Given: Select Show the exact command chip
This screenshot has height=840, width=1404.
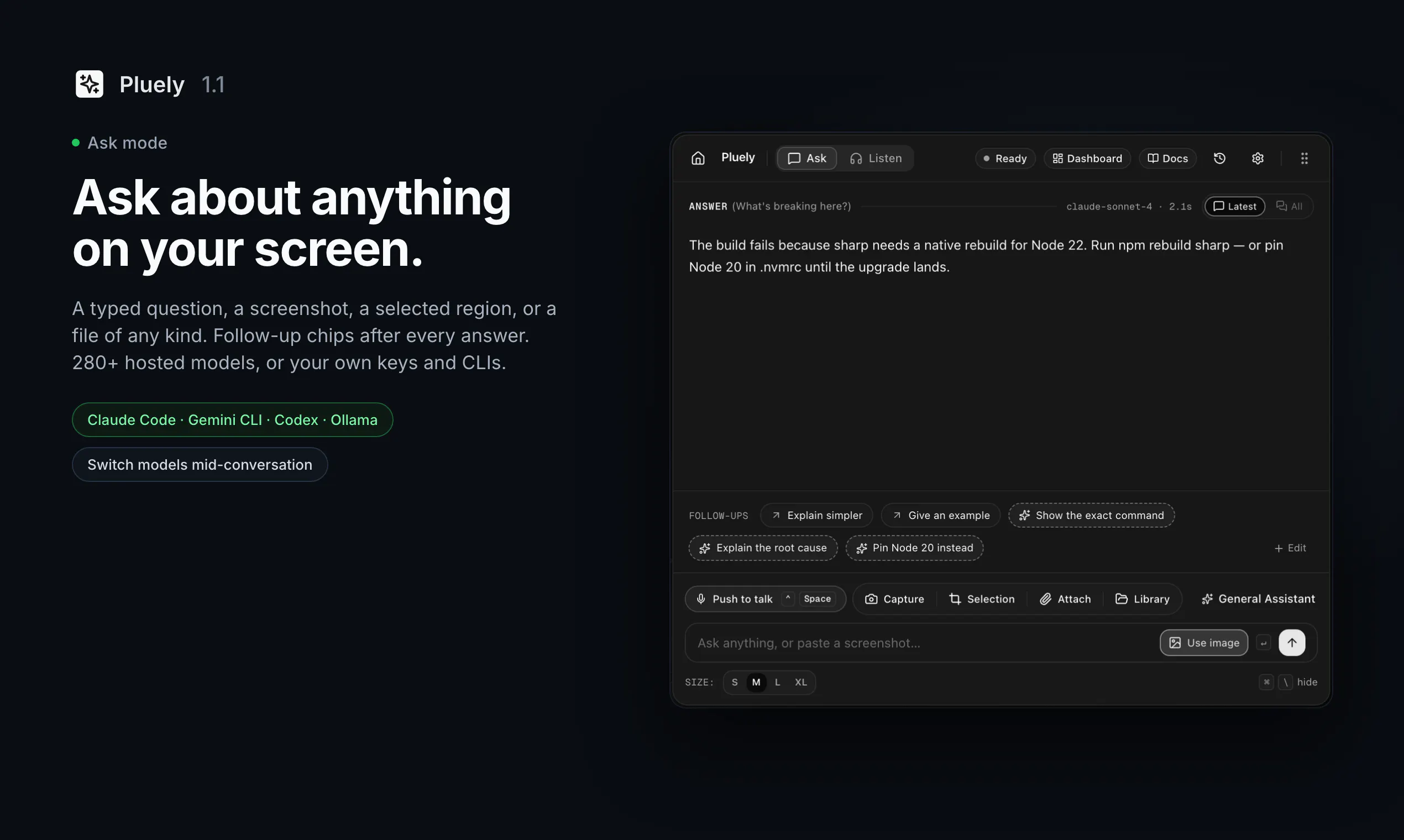Looking at the screenshot, I should 1092,516.
